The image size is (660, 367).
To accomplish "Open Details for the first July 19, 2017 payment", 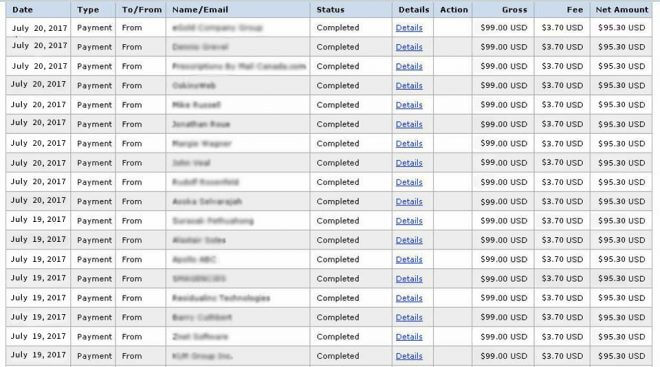I will pyautogui.click(x=409, y=221).
